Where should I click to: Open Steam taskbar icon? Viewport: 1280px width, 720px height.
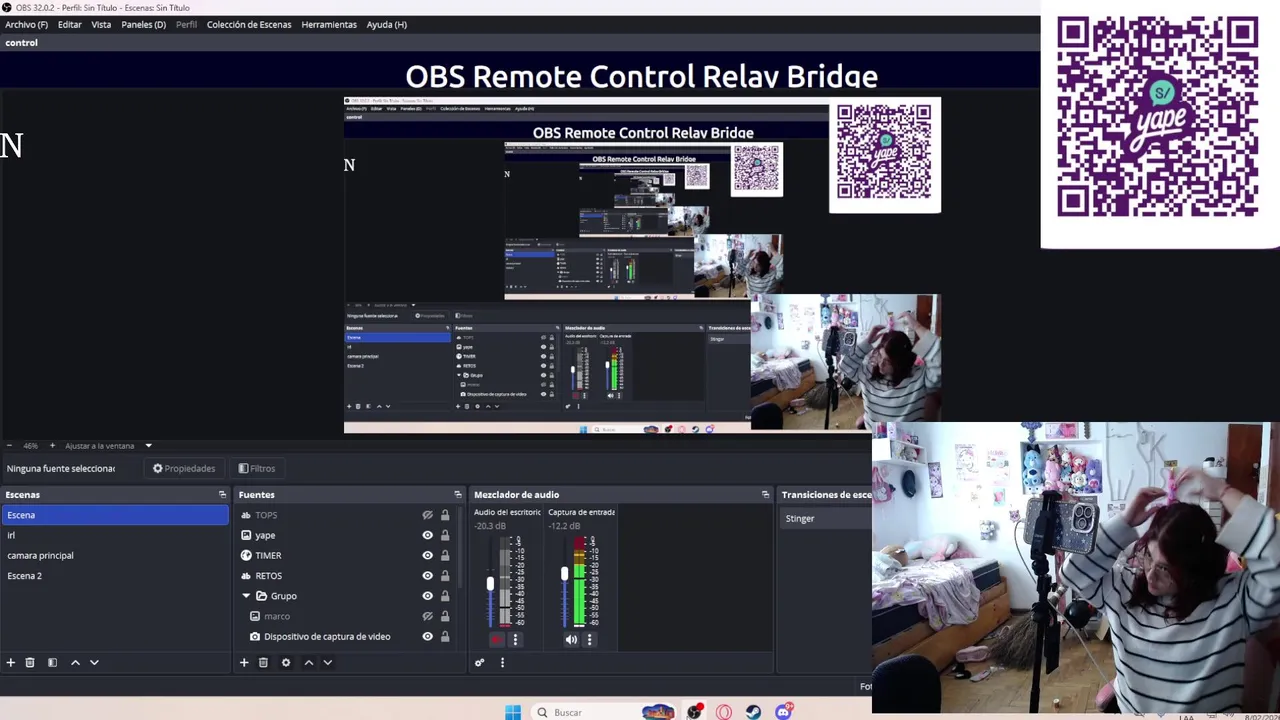753,712
